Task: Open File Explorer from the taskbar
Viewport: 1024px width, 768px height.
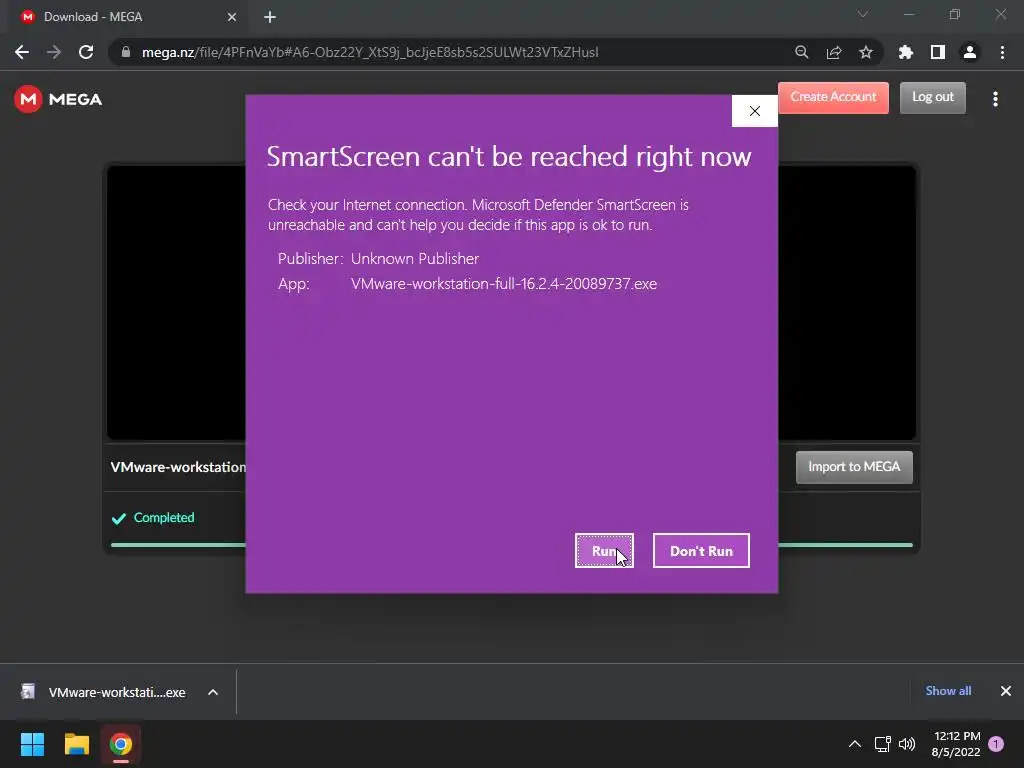Action: click(x=76, y=744)
